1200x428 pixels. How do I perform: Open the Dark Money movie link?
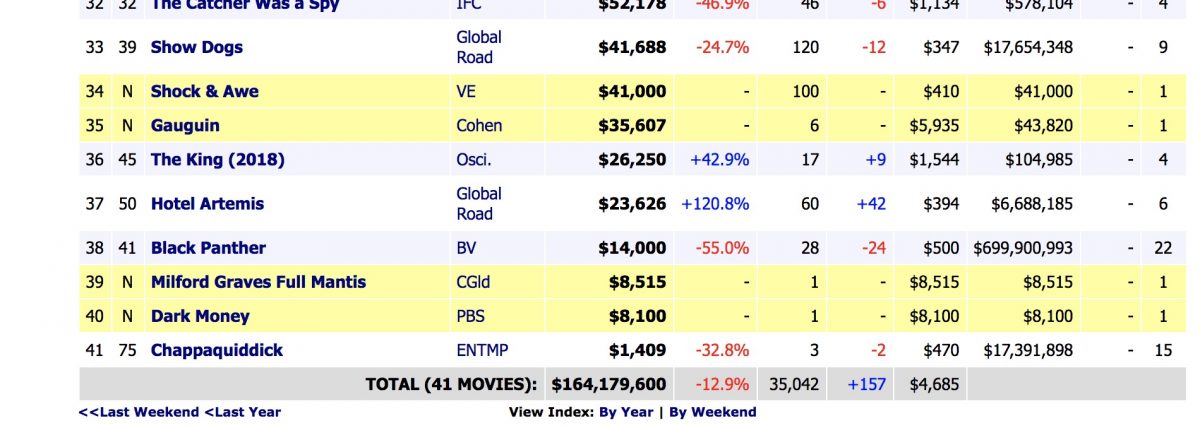[x=200, y=315]
